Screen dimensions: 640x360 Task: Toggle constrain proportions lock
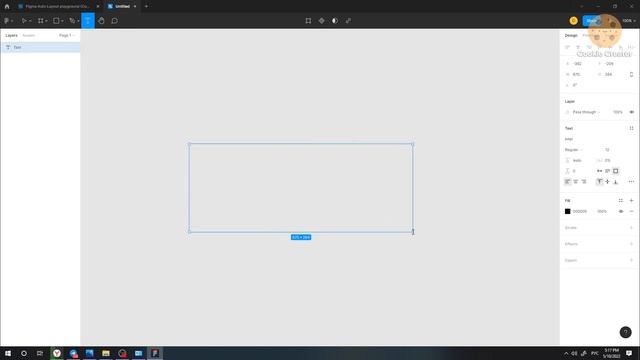pos(631,75)
